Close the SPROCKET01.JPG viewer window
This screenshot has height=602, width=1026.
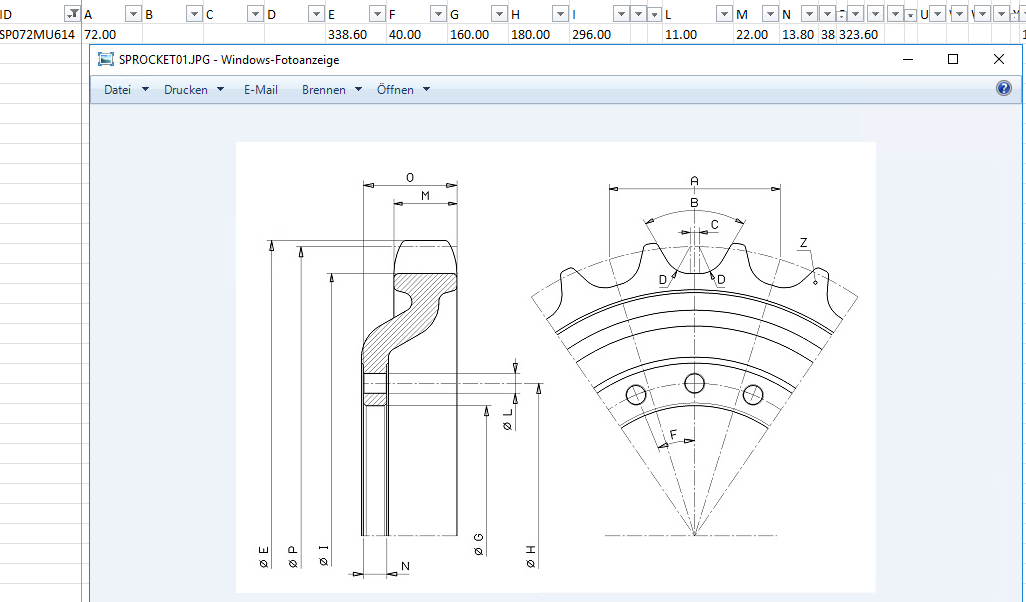(x=999, y=59)
